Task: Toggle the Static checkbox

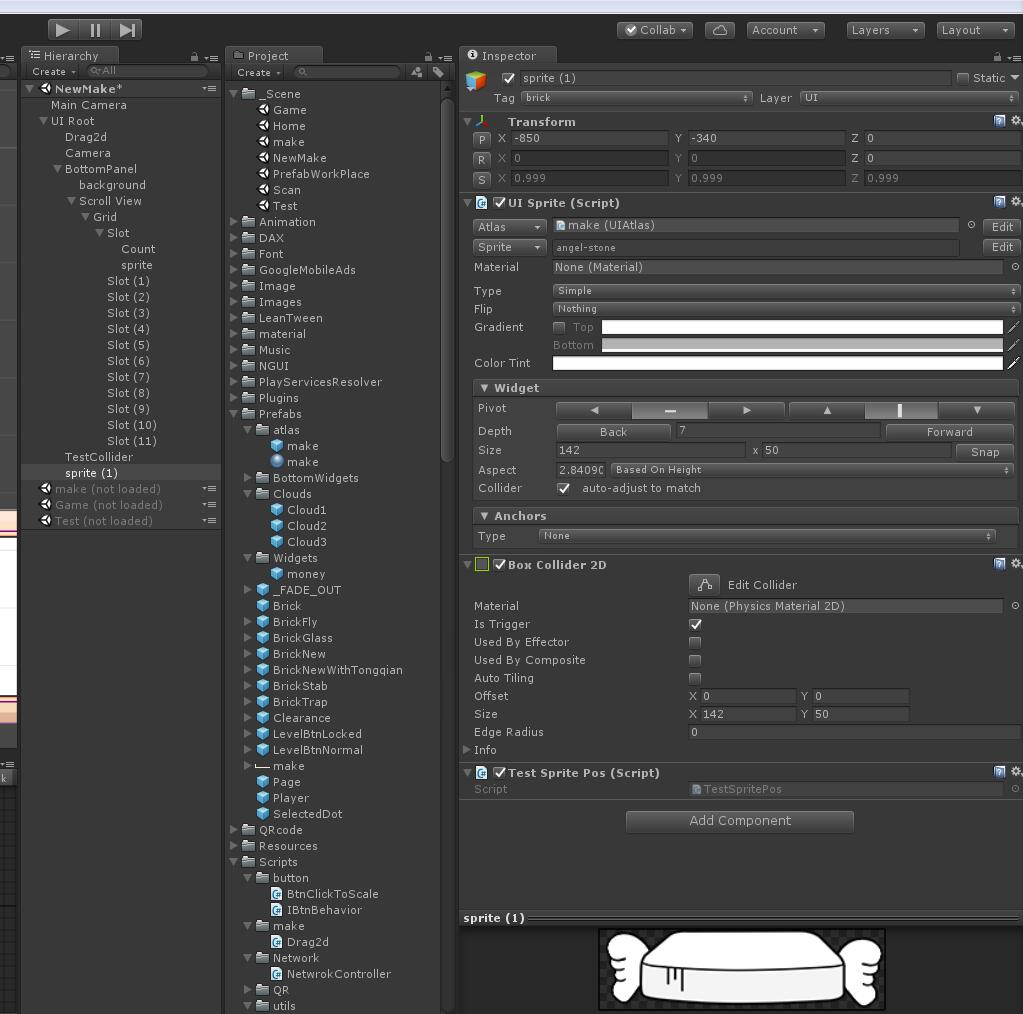Action: [962, 78]
